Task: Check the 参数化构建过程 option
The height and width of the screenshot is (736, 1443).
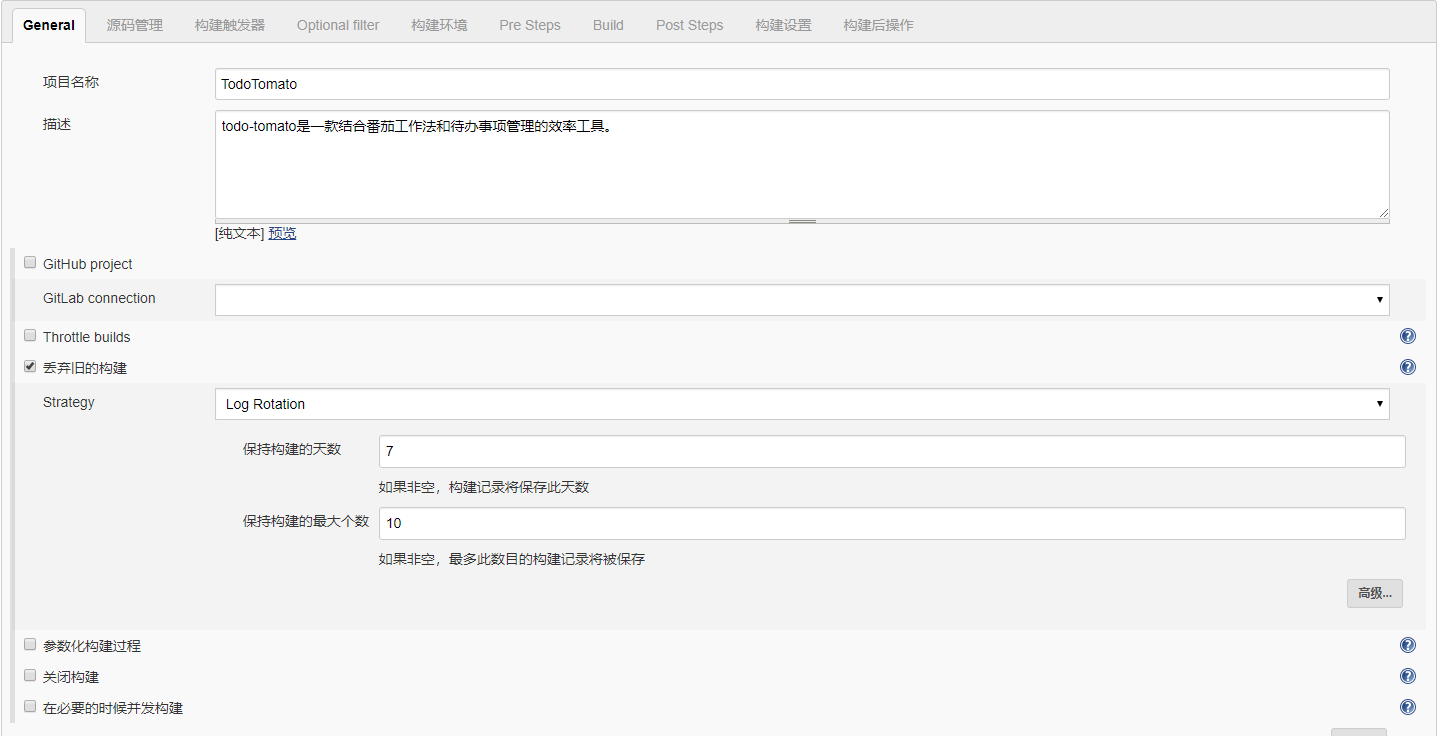Action: click(30, 645)
